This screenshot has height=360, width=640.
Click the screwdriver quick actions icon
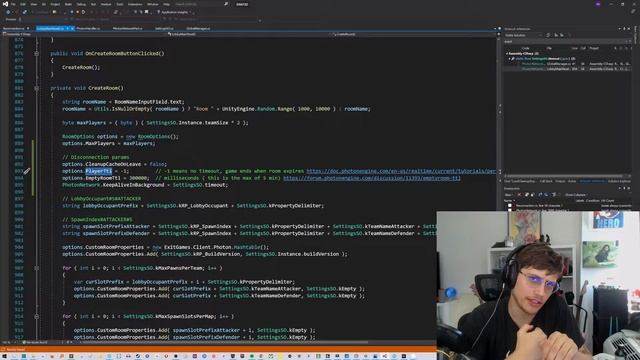27,171
